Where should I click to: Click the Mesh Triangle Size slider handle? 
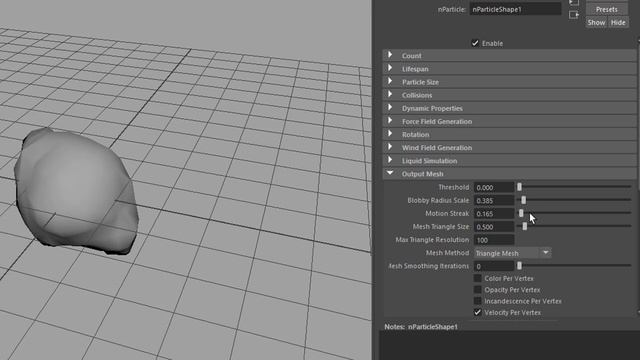coord(525,226)
